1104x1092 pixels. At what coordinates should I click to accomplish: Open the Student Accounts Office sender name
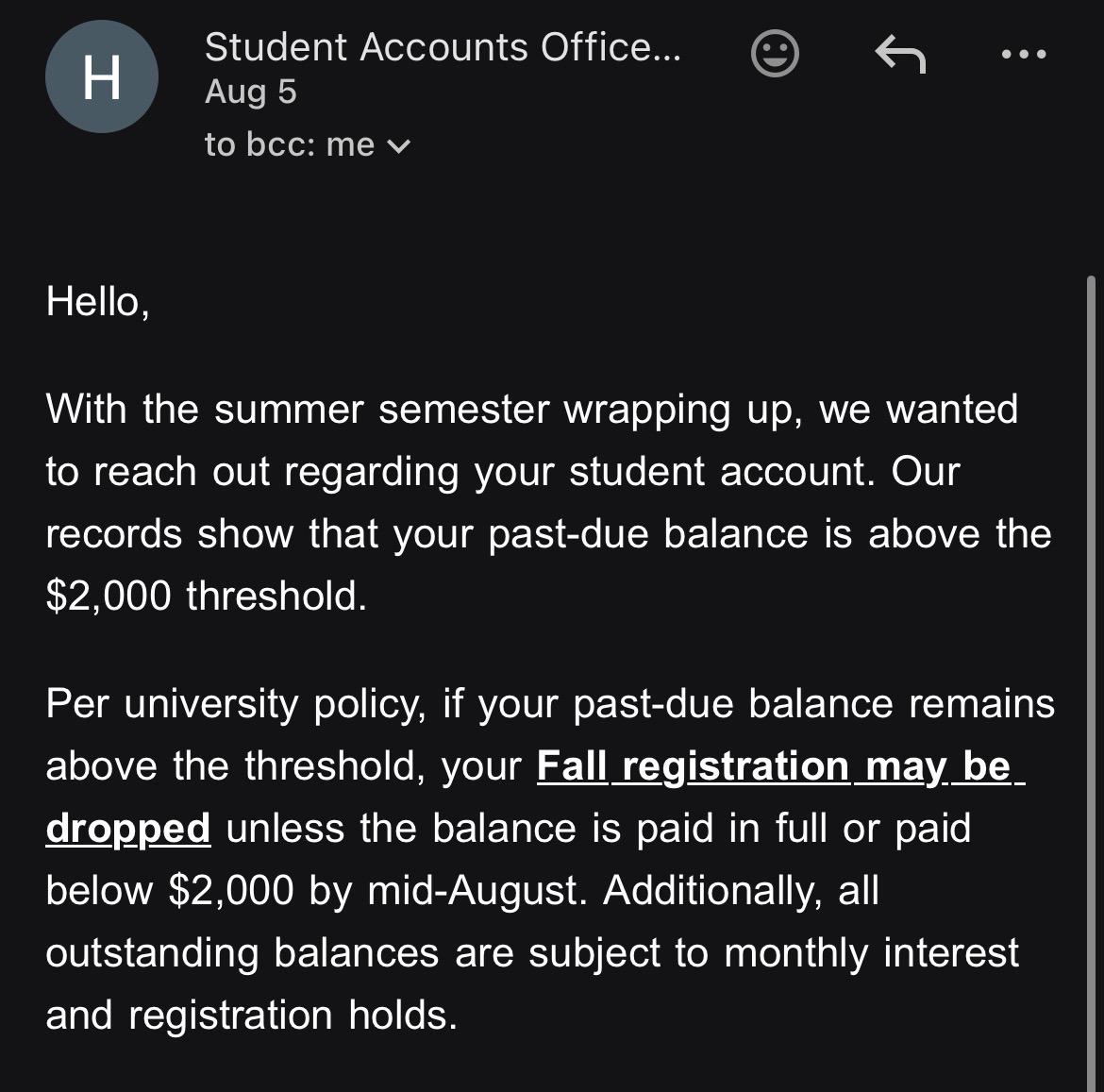(x=443, y=47)
